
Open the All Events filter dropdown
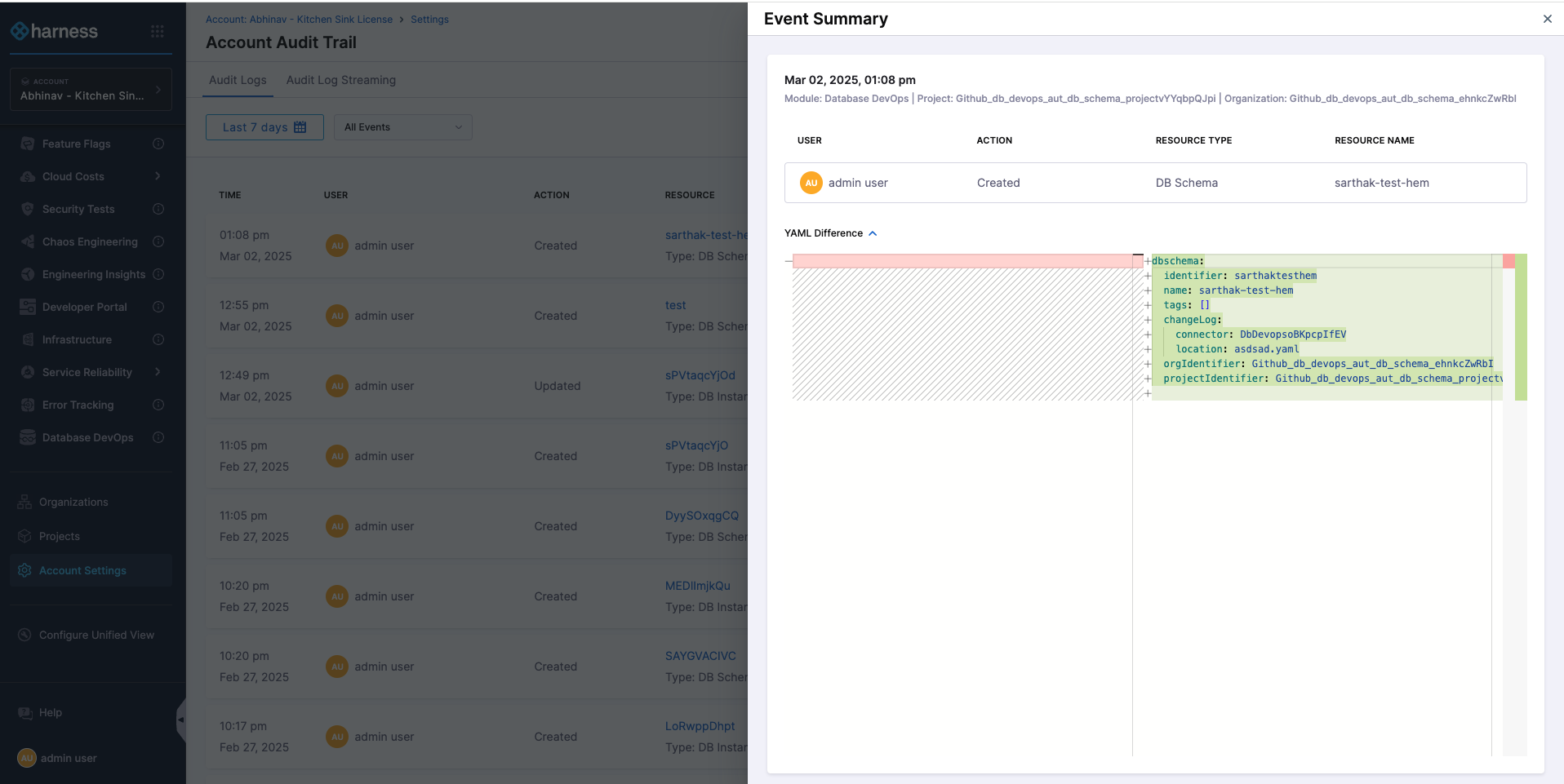pos(402,127)
